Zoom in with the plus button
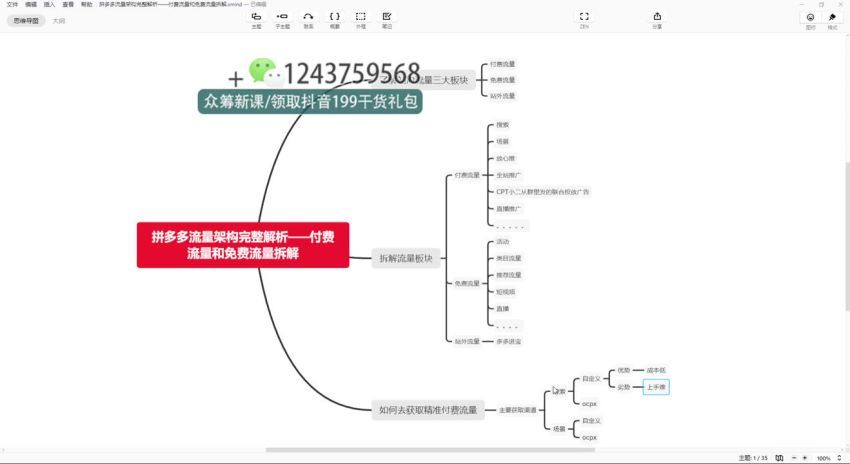The width and height of the screenshot is (850, 464). tap(804, 458)
